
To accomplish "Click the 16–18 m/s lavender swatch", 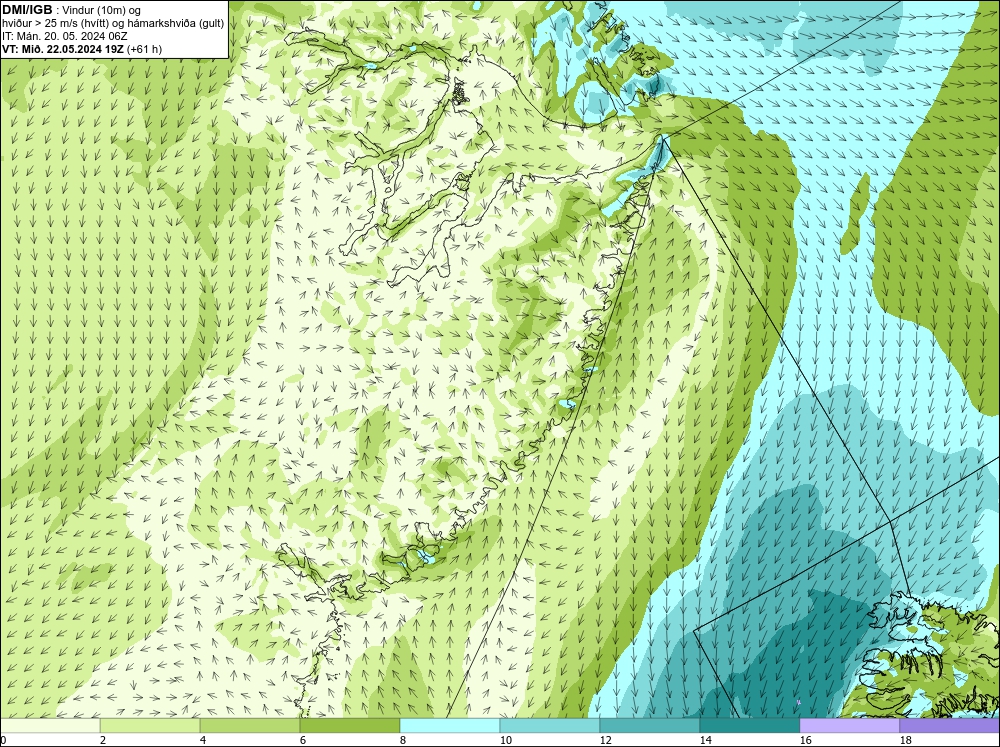I will pyautogui.click(x=849, y=725).
